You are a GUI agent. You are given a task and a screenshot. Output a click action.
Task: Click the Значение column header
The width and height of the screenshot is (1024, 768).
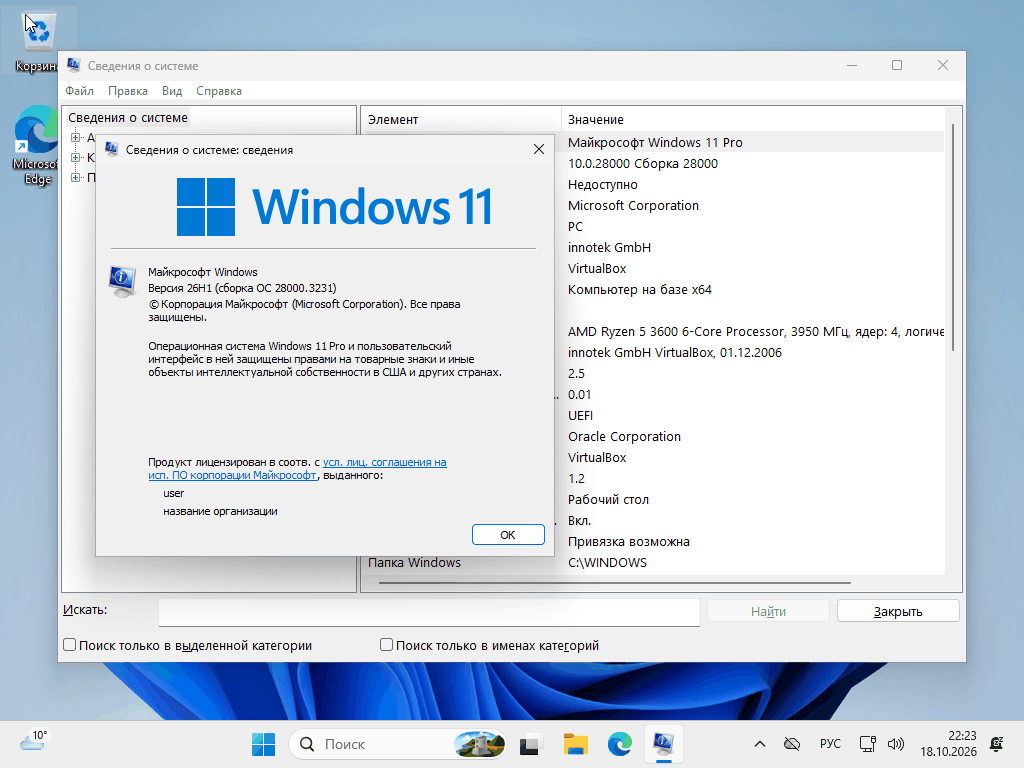click(x=753, y=120)
